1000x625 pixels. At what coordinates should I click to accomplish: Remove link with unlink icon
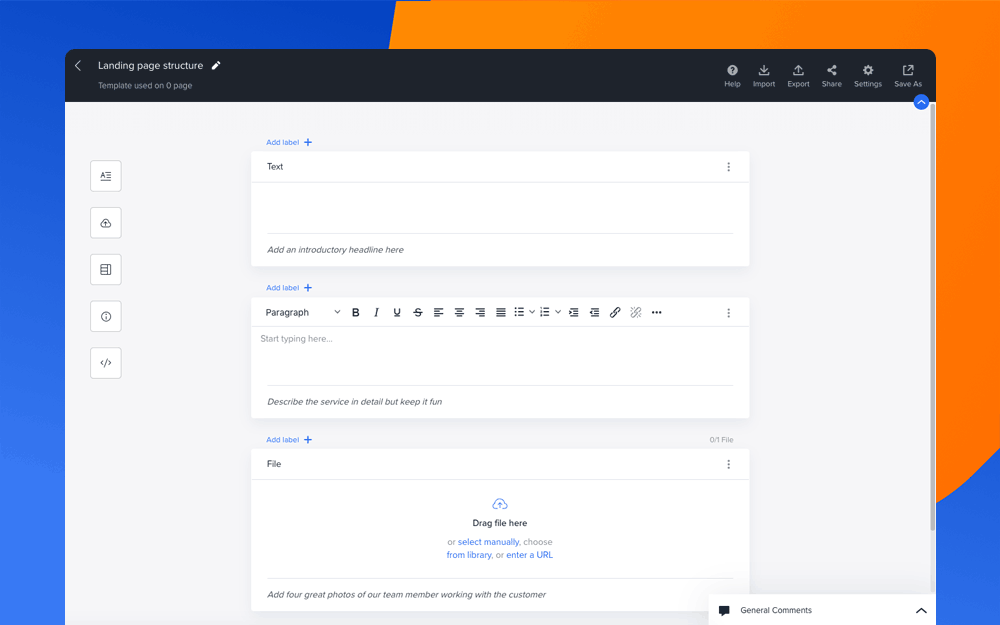[636, 312]
